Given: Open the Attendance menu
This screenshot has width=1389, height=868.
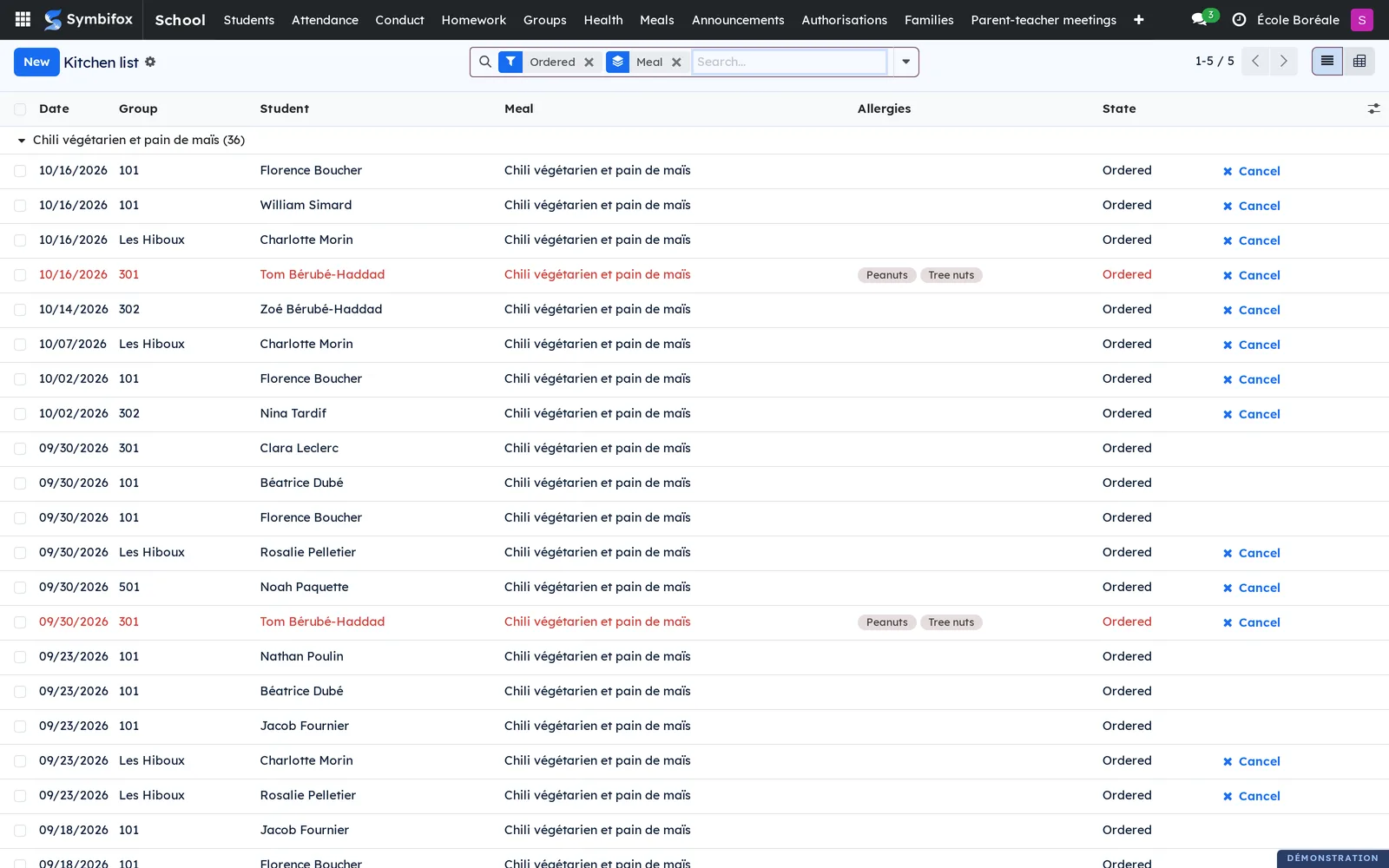Looking at the screenshot, I should point(325,19).
